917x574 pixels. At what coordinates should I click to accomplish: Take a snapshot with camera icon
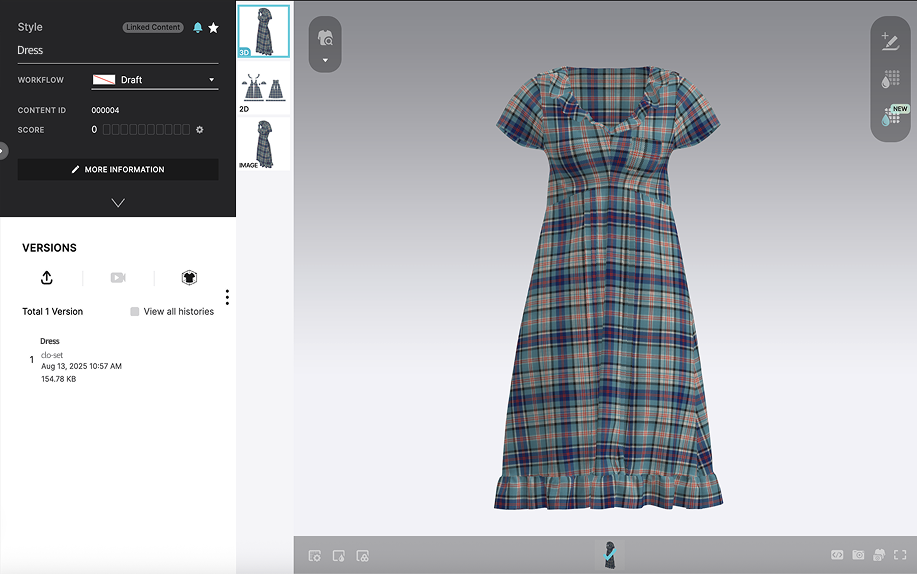click(858, 555)
